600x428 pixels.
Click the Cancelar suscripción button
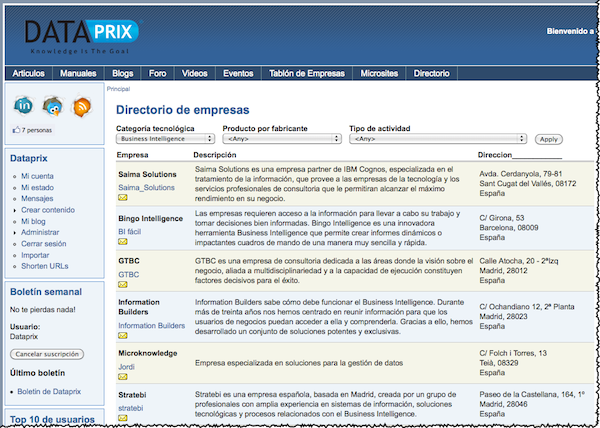[x=47, y=354]
